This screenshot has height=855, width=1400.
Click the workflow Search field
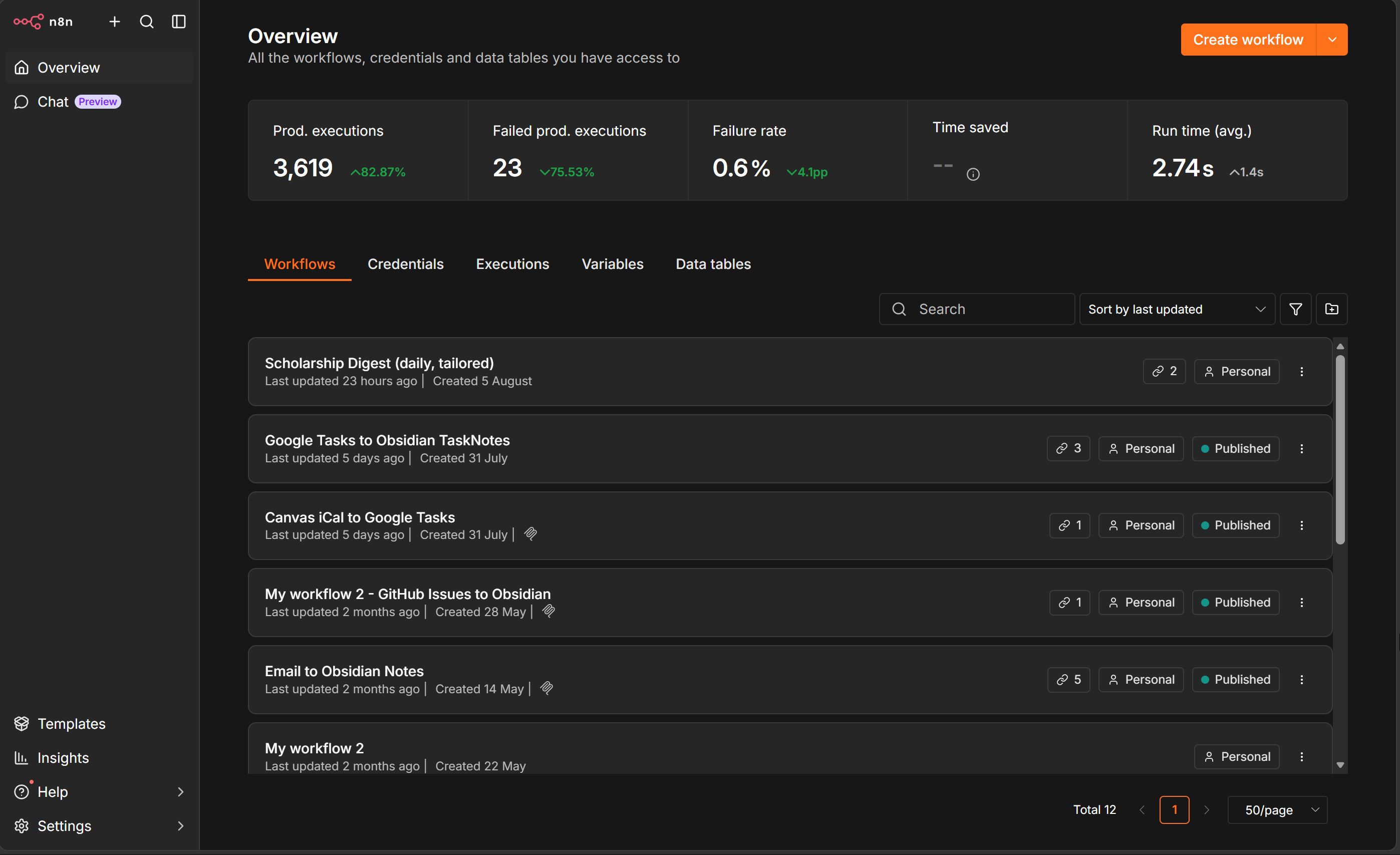[x=977, y=309]
